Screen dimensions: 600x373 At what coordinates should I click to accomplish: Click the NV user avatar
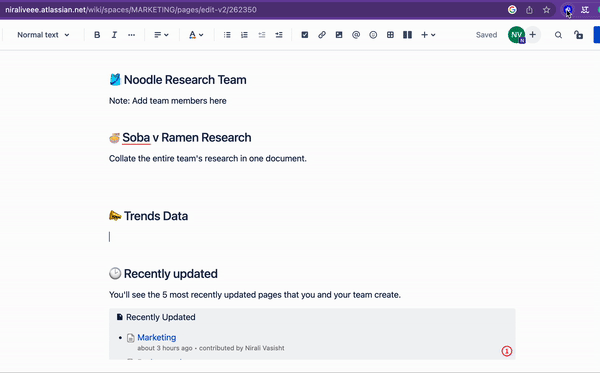click(516, 35)
